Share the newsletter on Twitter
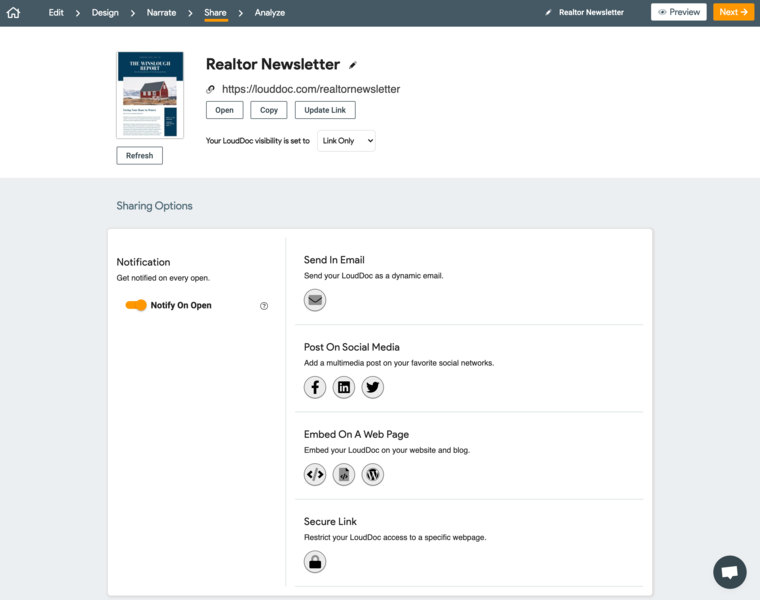The width and height of the screenshot is (760, 600). 373,387
